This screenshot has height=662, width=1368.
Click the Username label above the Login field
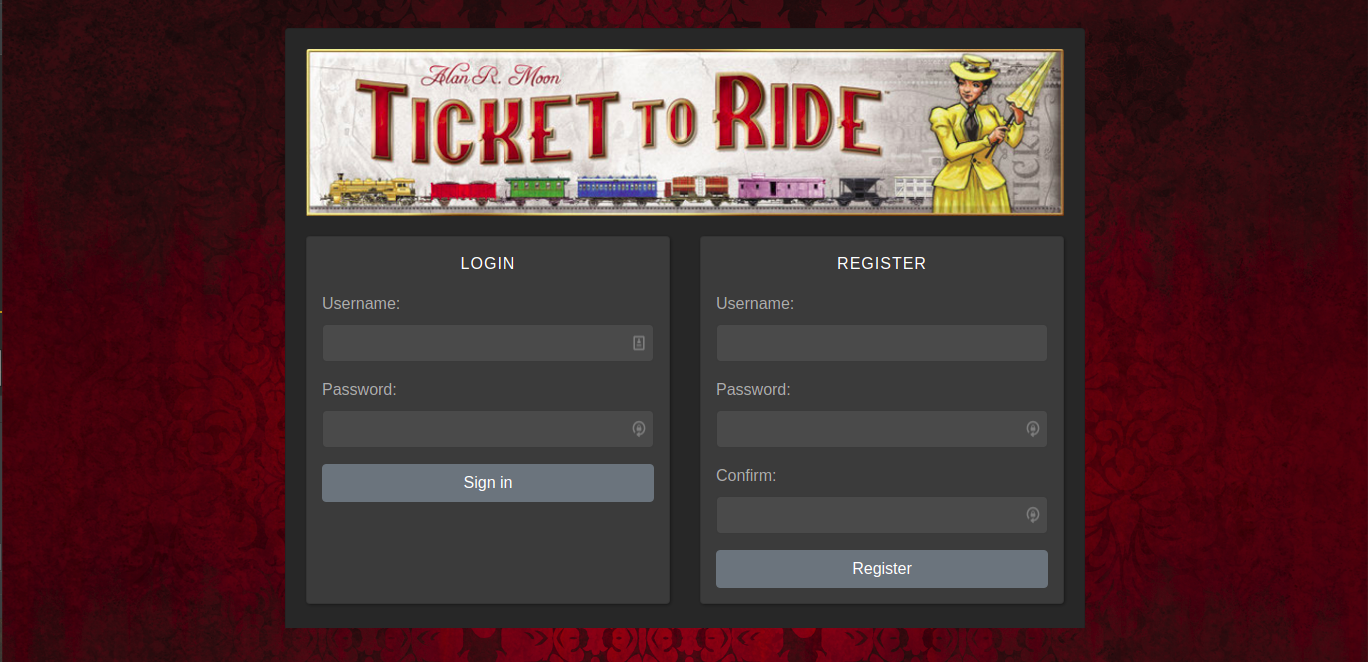tap(360, 303)
